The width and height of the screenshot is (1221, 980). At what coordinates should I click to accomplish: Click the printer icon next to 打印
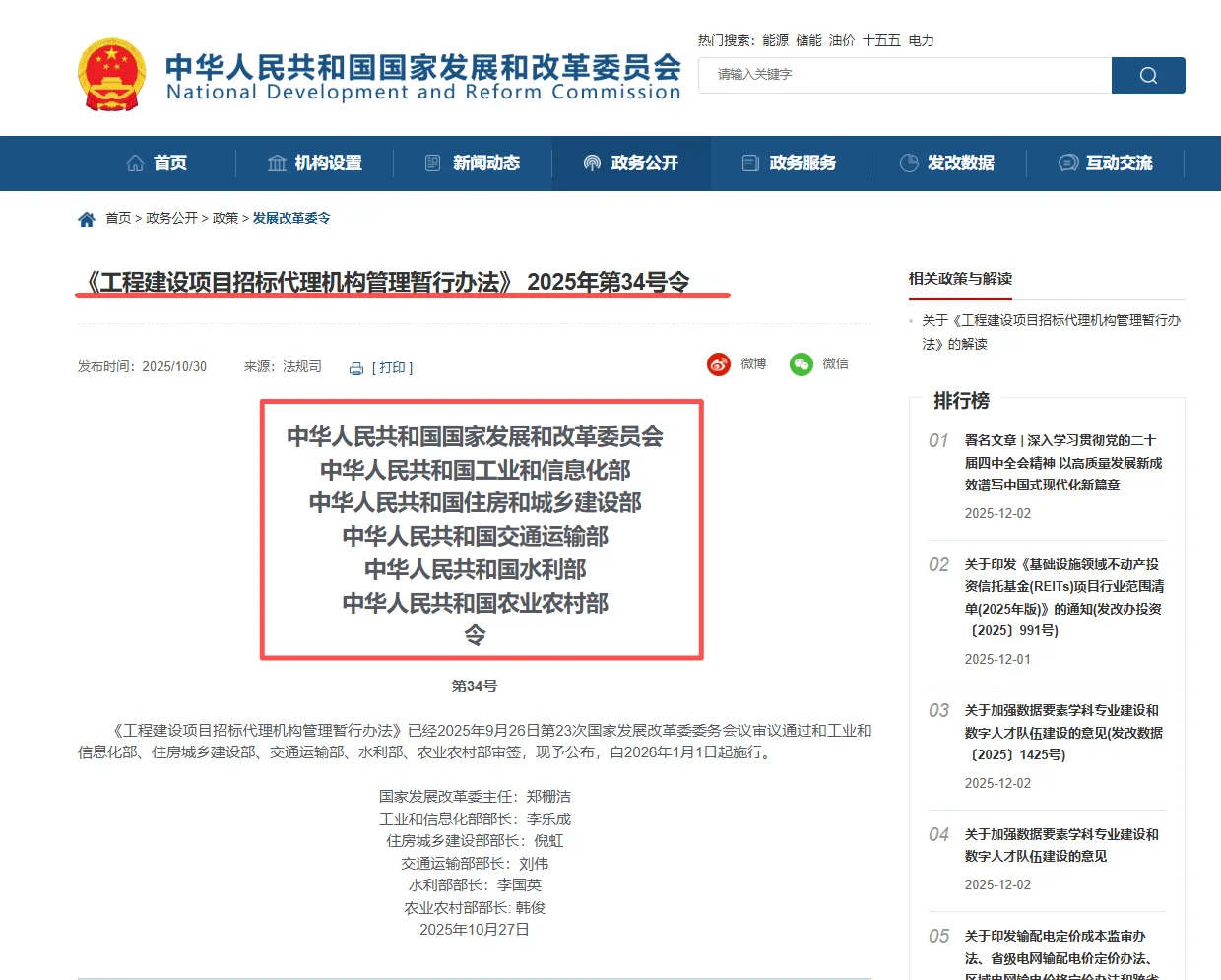pyautogui.click(x=355, y=367)
